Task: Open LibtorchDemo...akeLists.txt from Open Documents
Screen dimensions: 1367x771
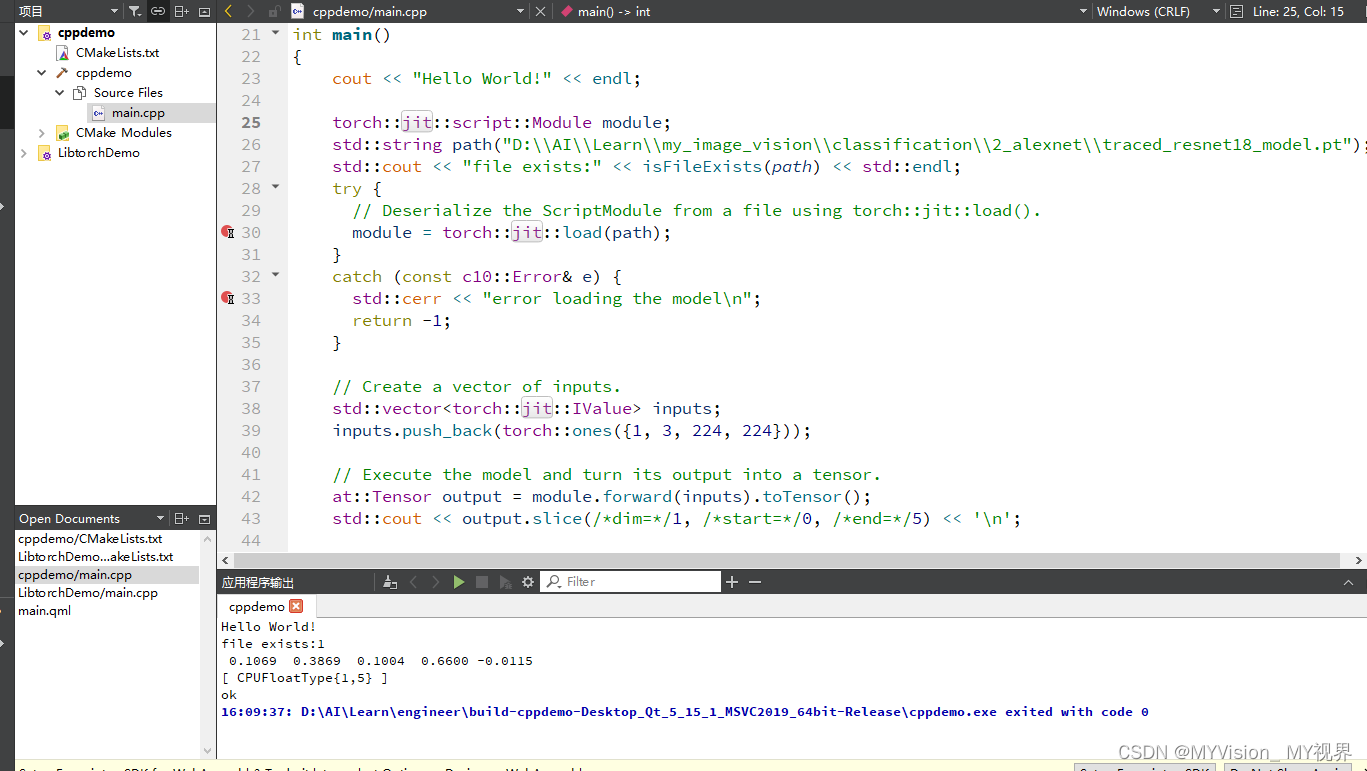Action: (x=95, y=556)
